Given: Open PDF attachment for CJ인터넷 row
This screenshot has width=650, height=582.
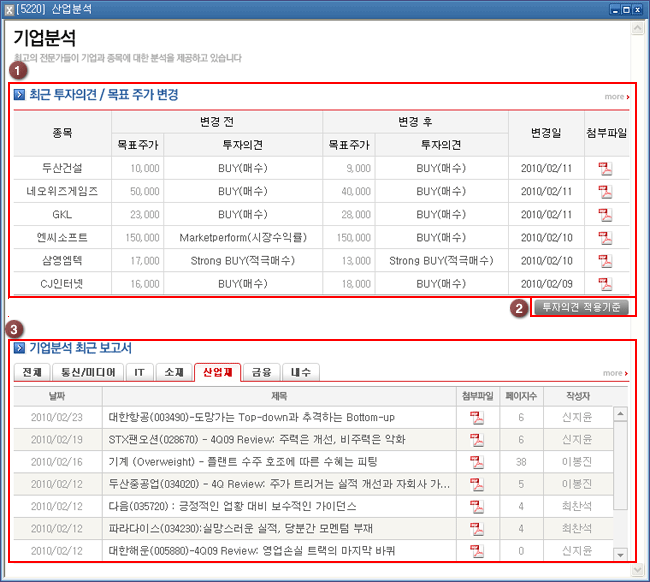Looking at the screenshot, I should pos(605,284).
